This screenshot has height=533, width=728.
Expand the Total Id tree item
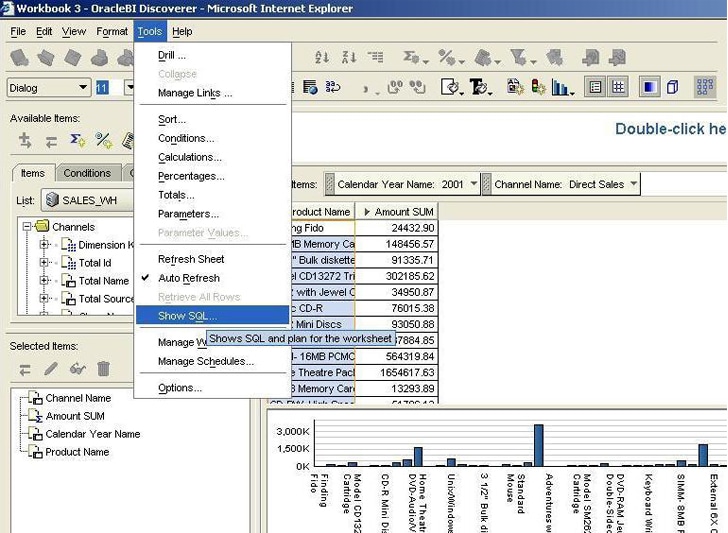tap(44, 262)
